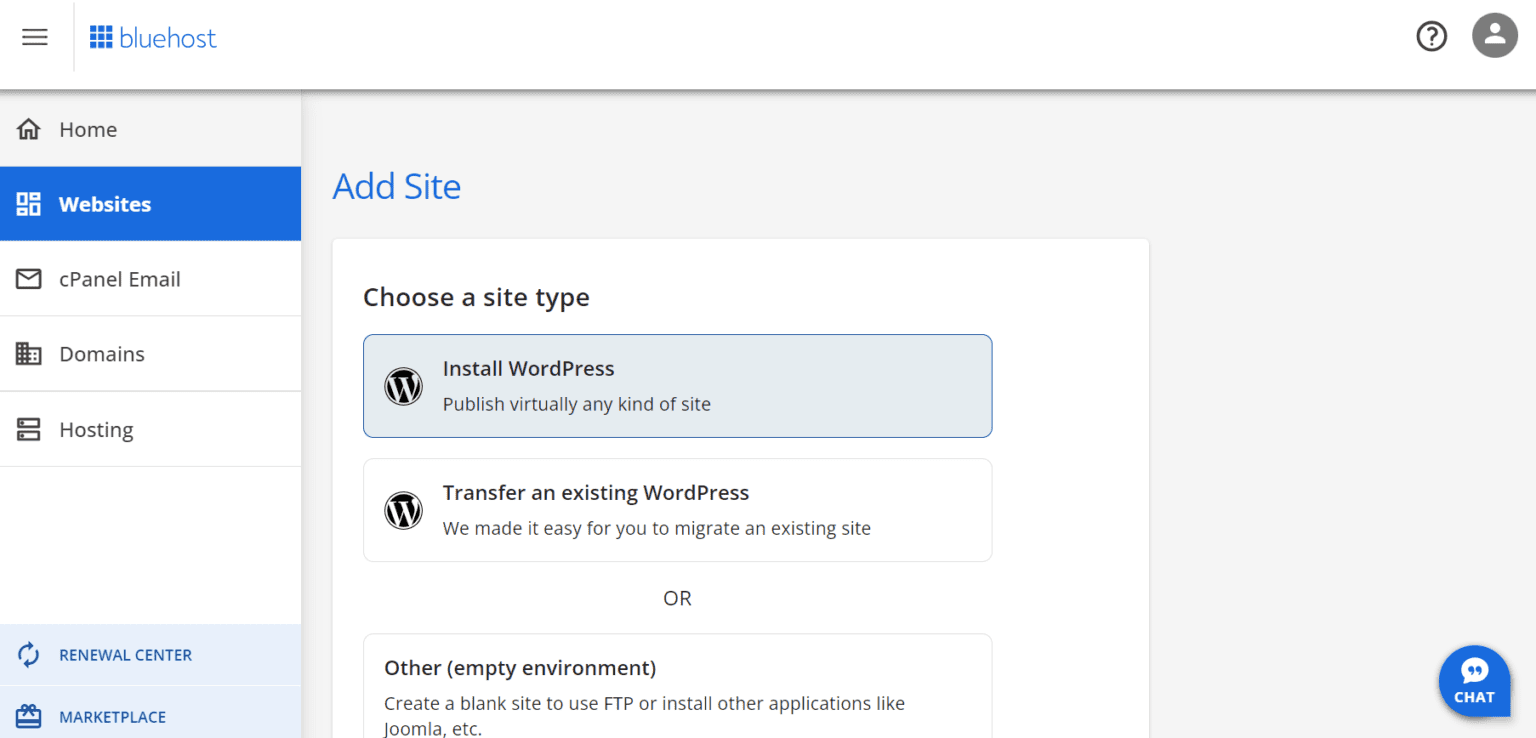
Task: Select Other (empty environment) site type
Action: [677, 686]
